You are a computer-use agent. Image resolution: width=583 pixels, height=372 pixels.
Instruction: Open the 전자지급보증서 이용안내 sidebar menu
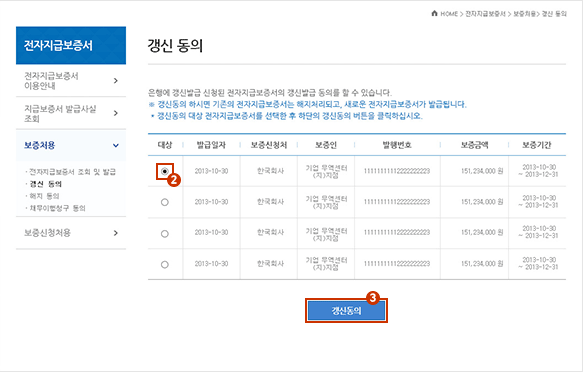71,81
